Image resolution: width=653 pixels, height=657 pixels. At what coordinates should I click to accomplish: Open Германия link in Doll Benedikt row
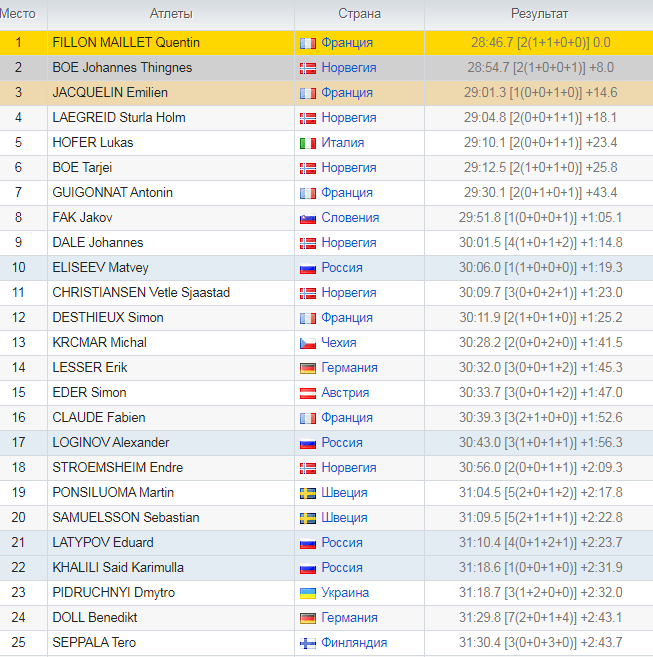pos(349,617)
